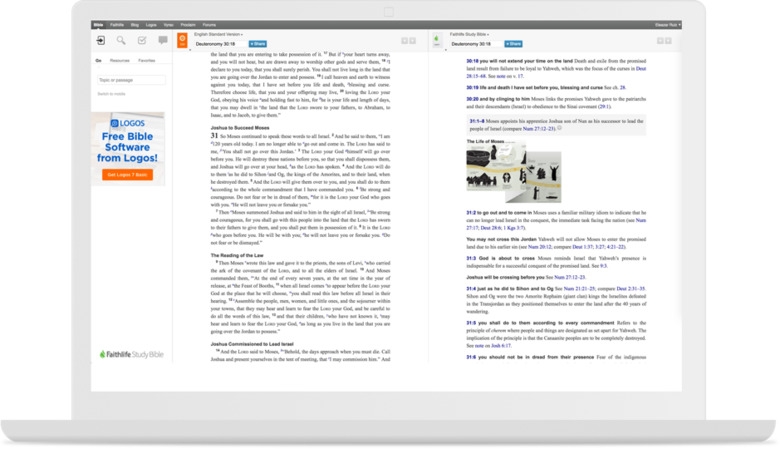
Task: Follow the 9:3 cross-reference link
Action: [603, 266]
